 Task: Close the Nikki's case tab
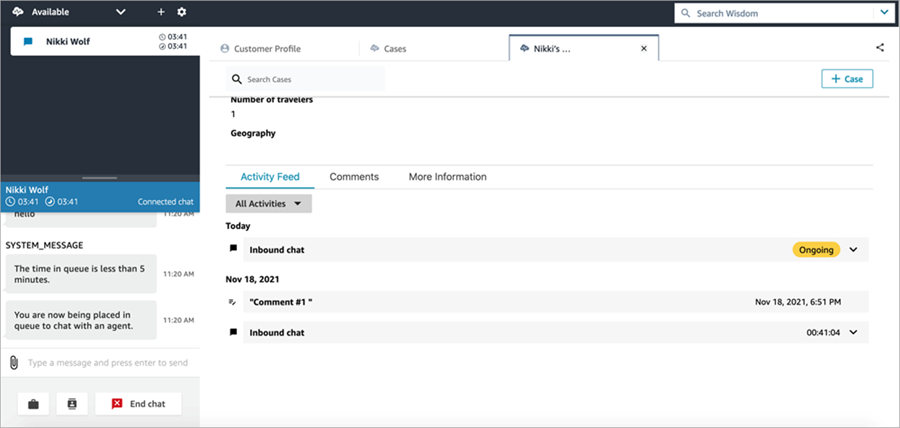pyautogui.click(x=643, y=48)
